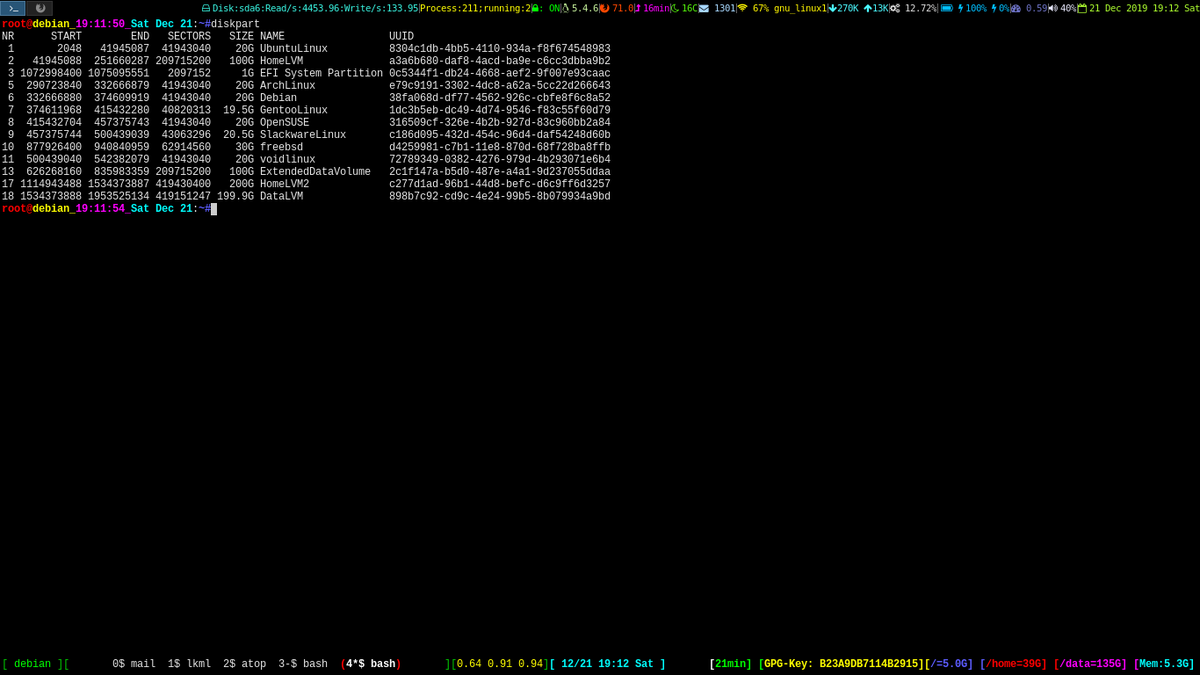This screenshot has height=675, width=1200.
Task: Click the UbuntuLinux UUID 8304c1db value
Action: point(500,49)
